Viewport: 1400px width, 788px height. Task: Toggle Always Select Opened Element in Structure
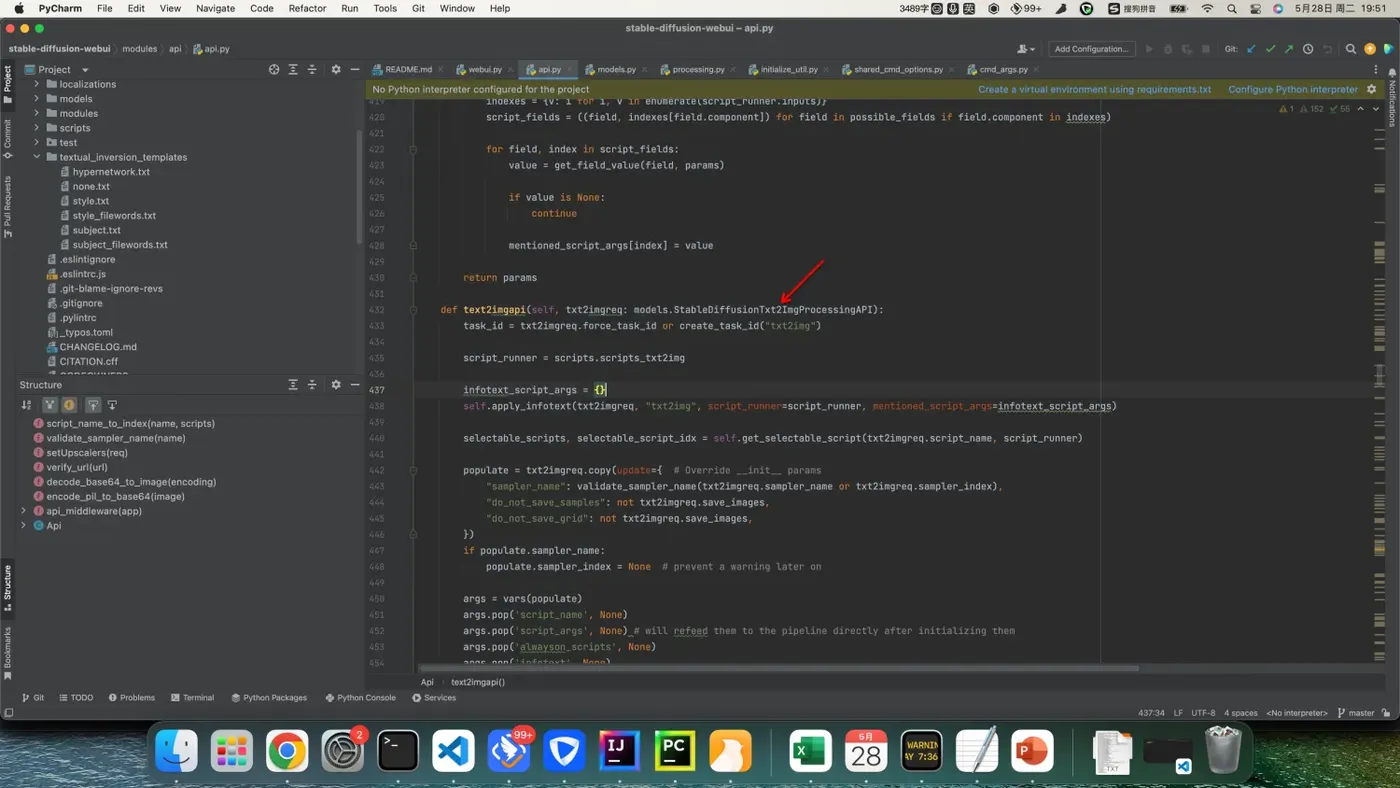coord(92,405)
